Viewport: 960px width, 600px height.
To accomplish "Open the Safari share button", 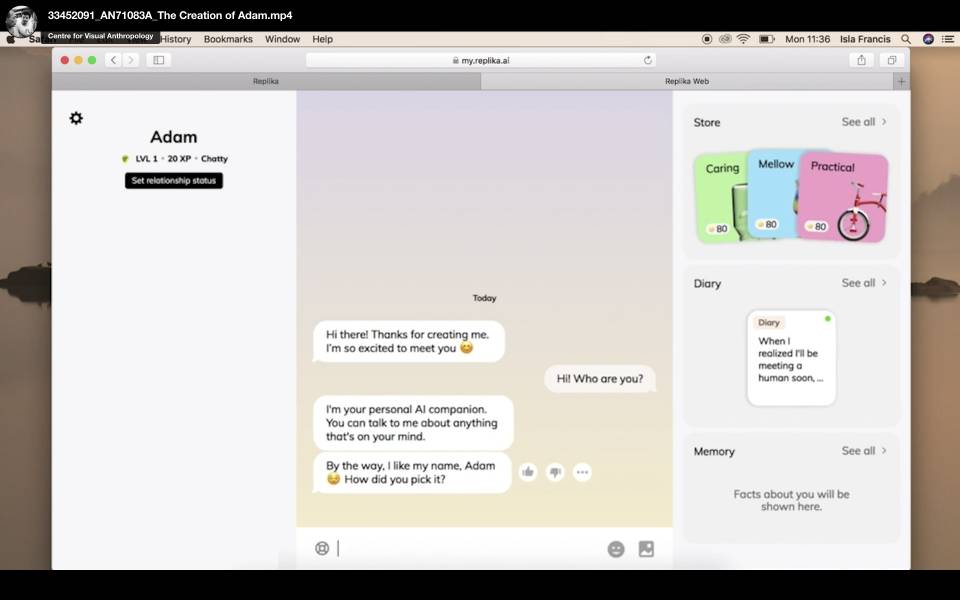I will (861, 60).
